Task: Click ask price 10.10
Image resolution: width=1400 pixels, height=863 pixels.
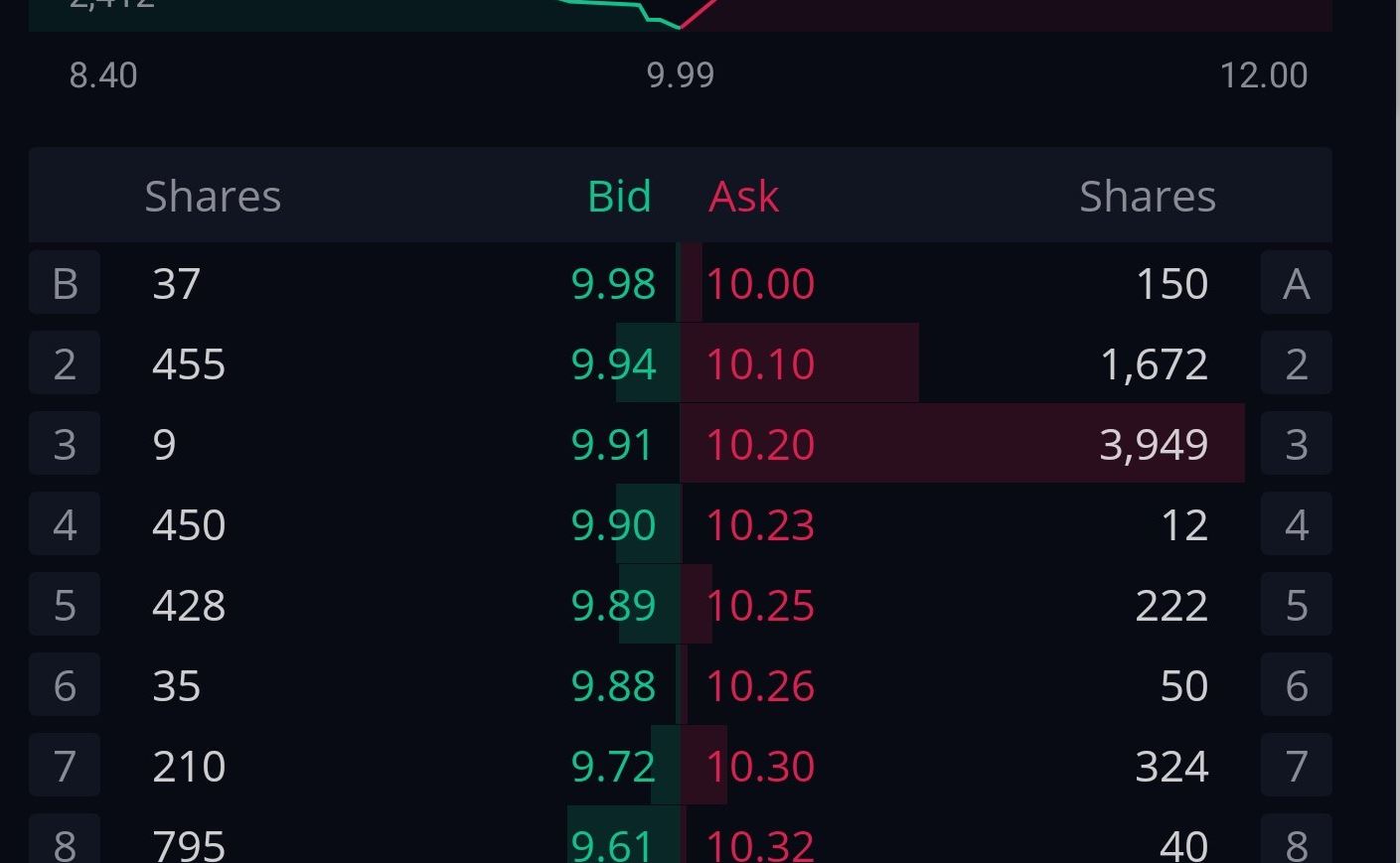Action: click(x=760, y=364)
